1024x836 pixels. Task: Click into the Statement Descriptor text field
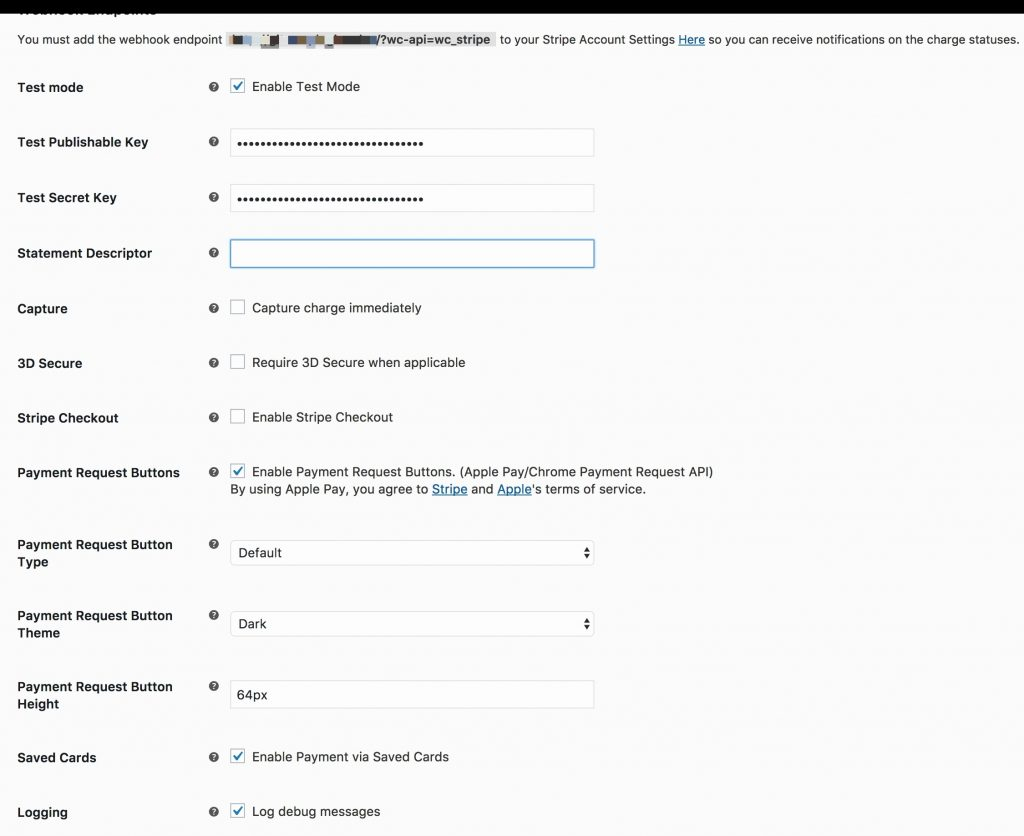411,253
